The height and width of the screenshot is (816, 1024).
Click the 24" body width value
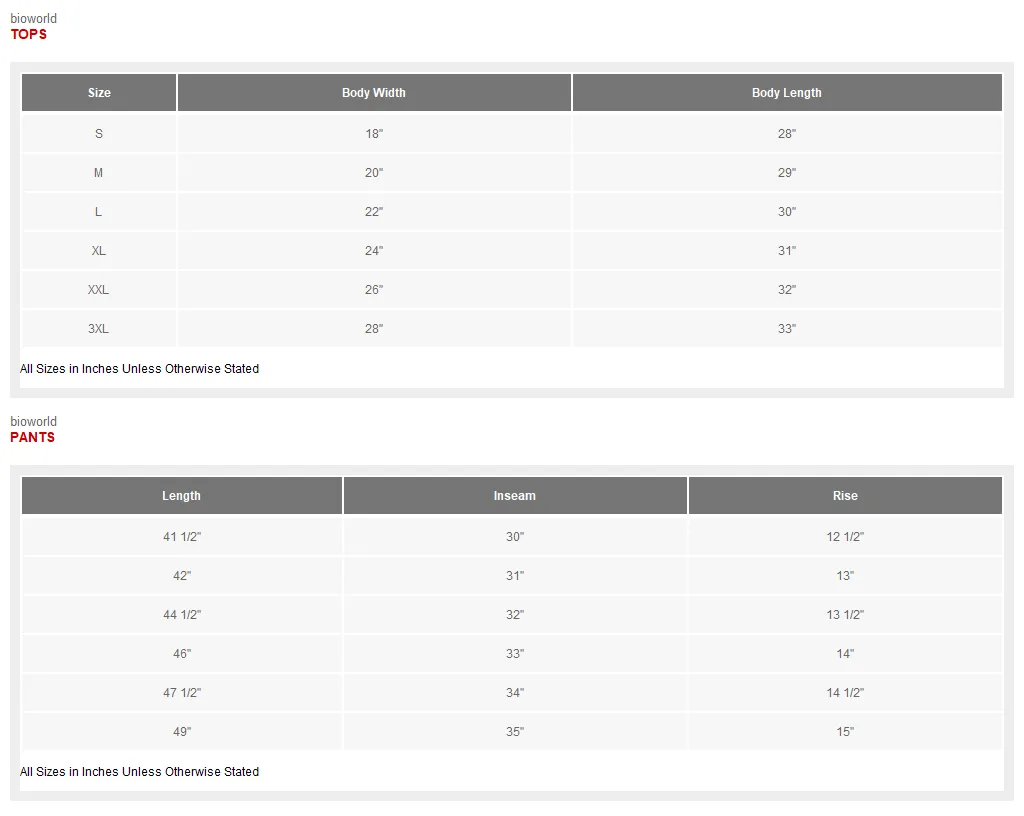[x=374, y=251]
